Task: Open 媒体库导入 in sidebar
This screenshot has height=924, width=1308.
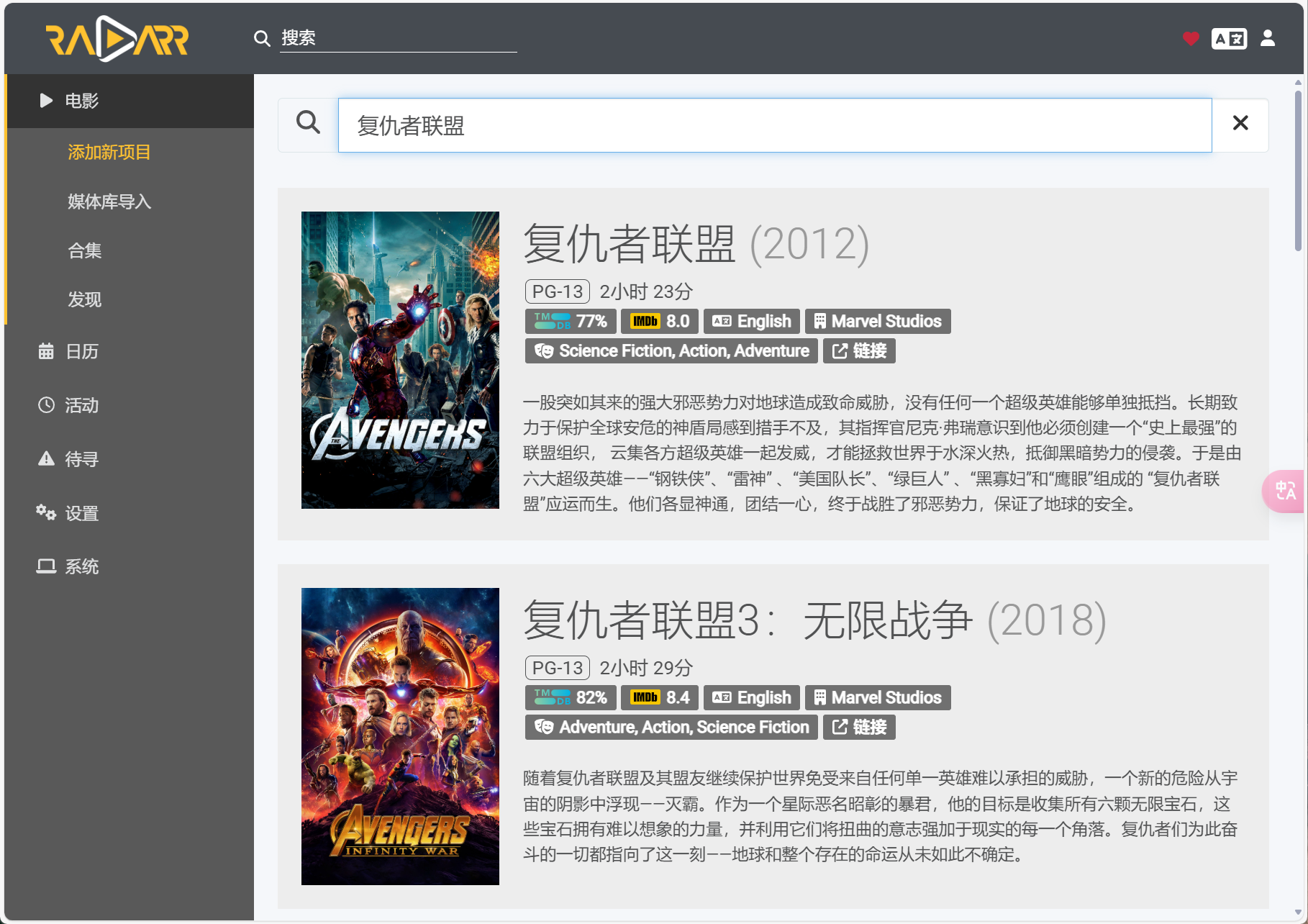Action: (109, 201)
